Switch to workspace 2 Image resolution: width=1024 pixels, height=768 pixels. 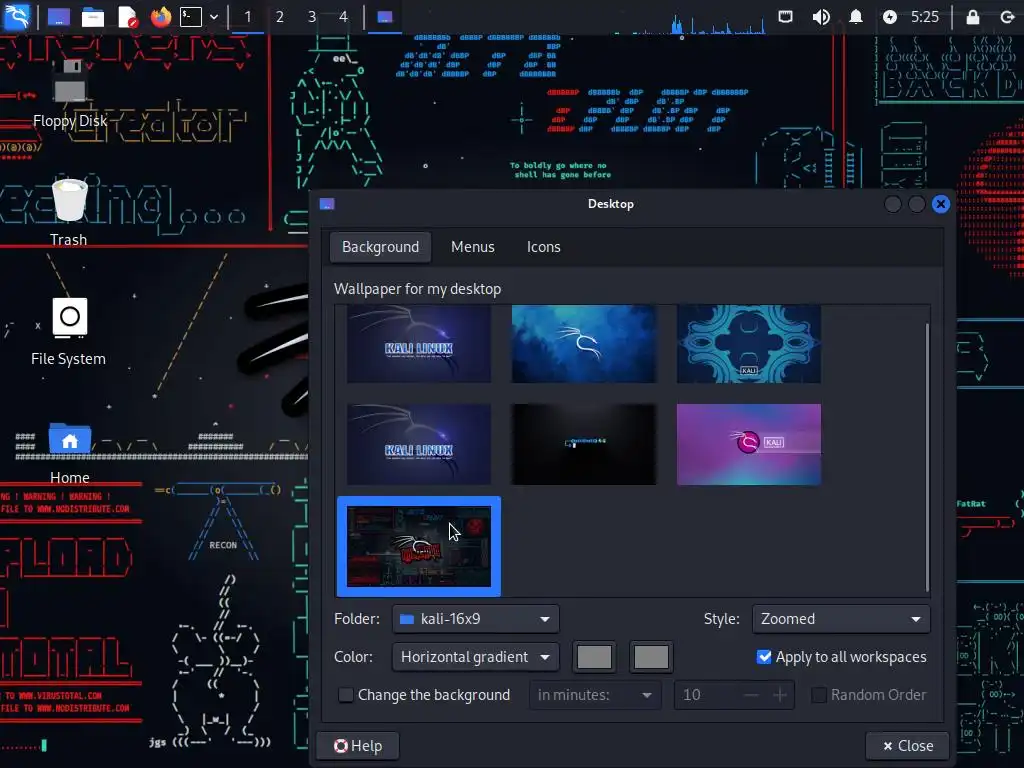point(280,17)
